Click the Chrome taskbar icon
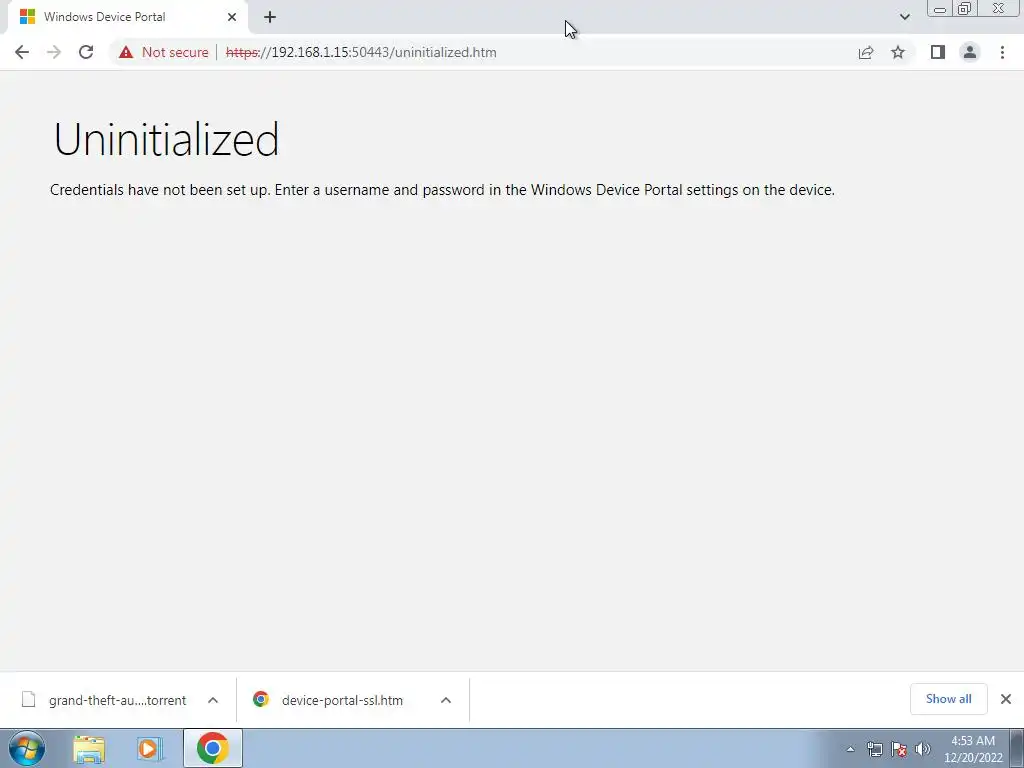 click(x=212, y=748)
